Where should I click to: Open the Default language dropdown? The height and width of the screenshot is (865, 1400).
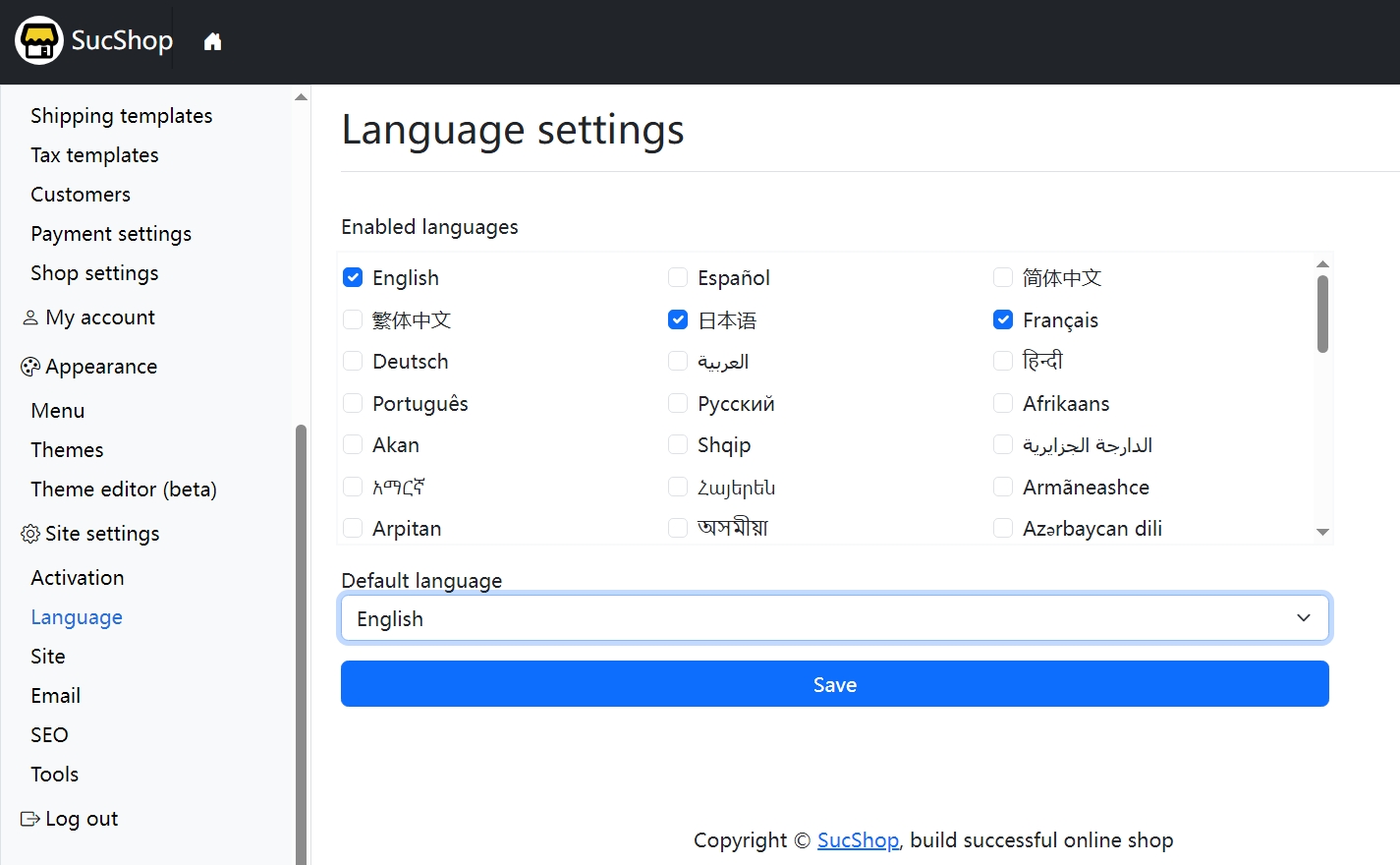coord(834,618)
